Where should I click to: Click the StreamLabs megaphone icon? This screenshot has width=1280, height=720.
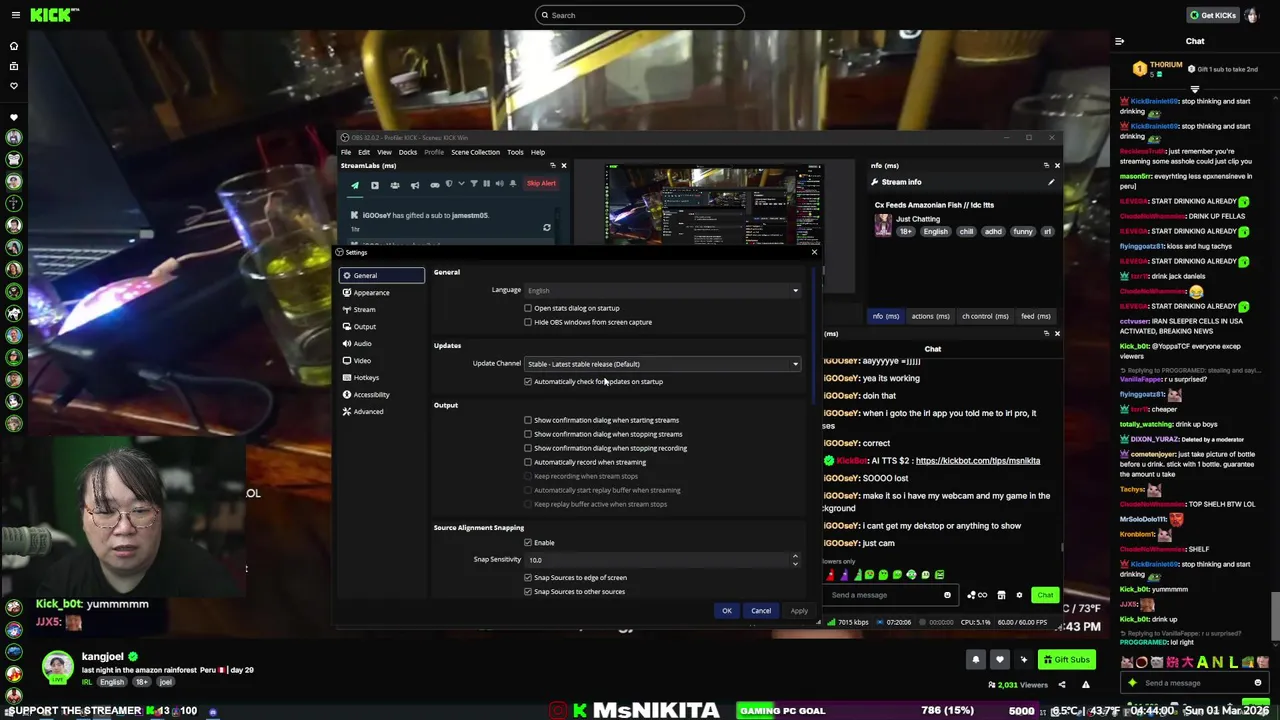pyautogui.click(x=415, y=184)
